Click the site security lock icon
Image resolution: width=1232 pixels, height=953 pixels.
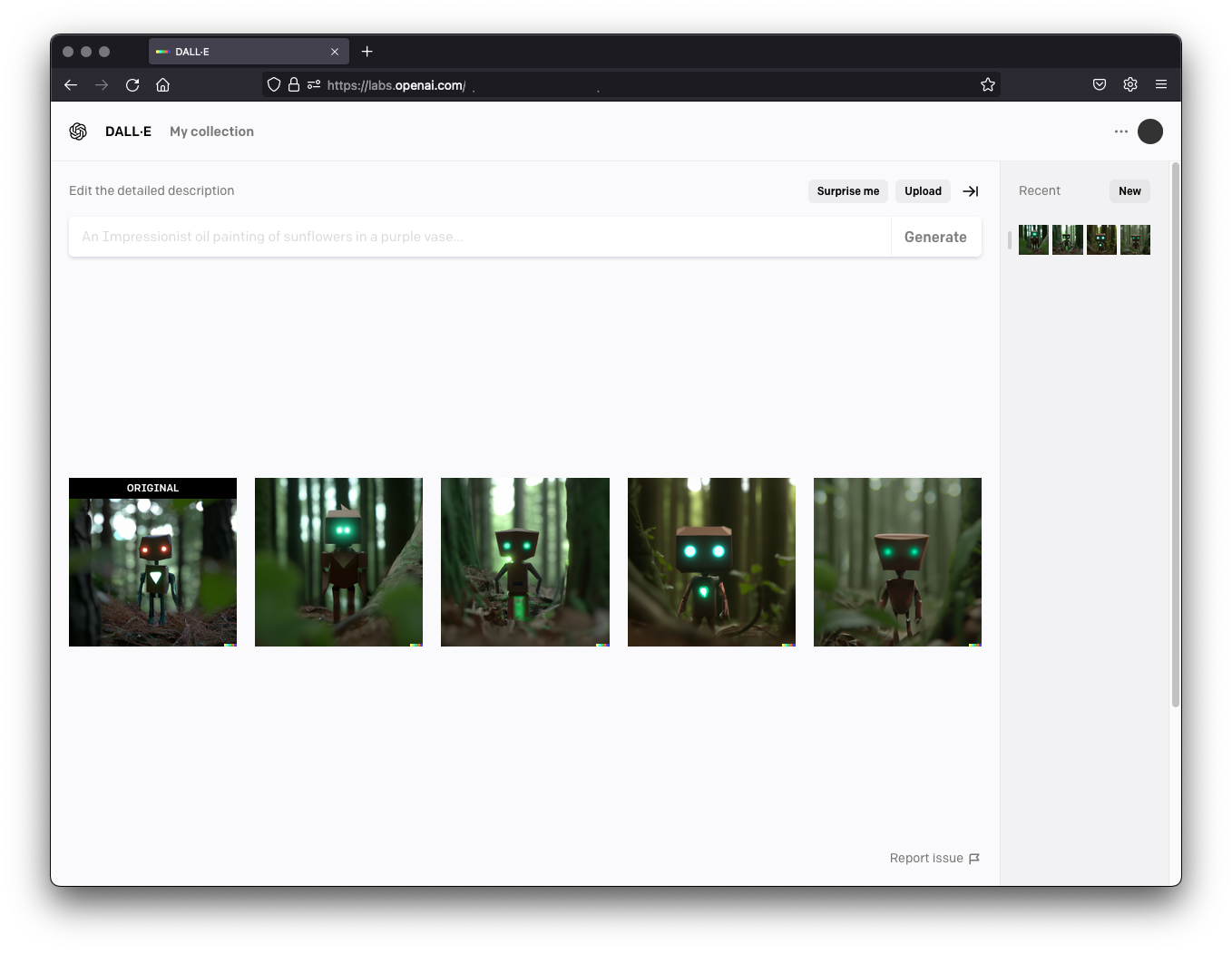(294, 85)
